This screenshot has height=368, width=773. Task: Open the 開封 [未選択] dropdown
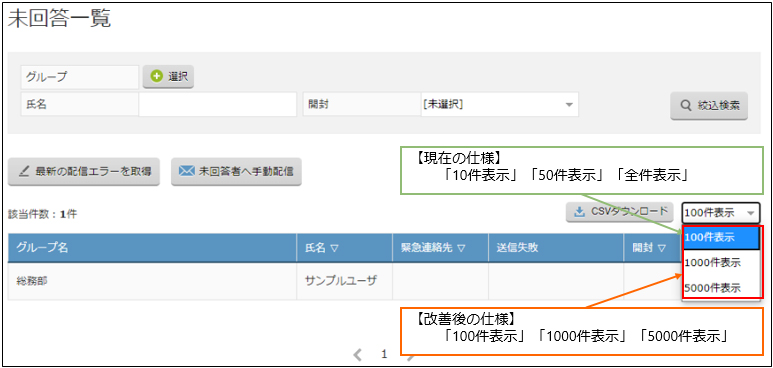[499, 105]
